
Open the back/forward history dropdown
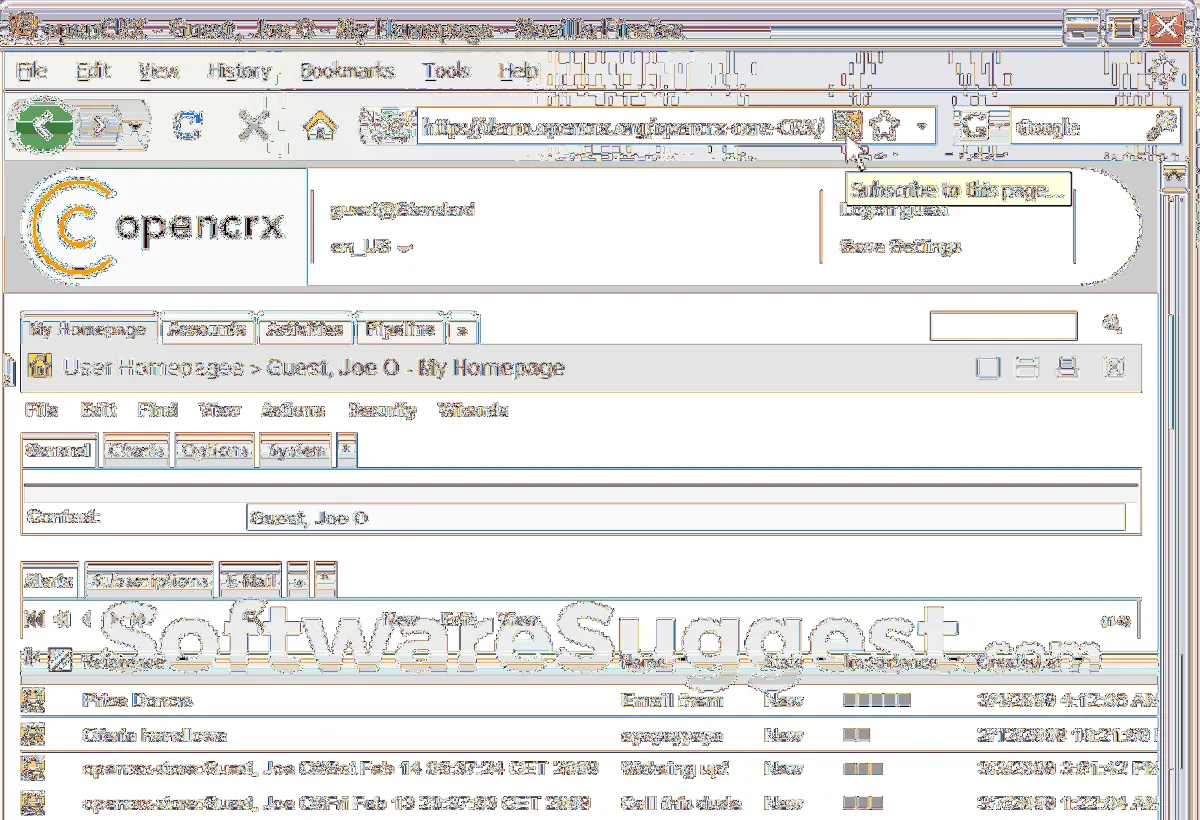click(x=136, y=127)
